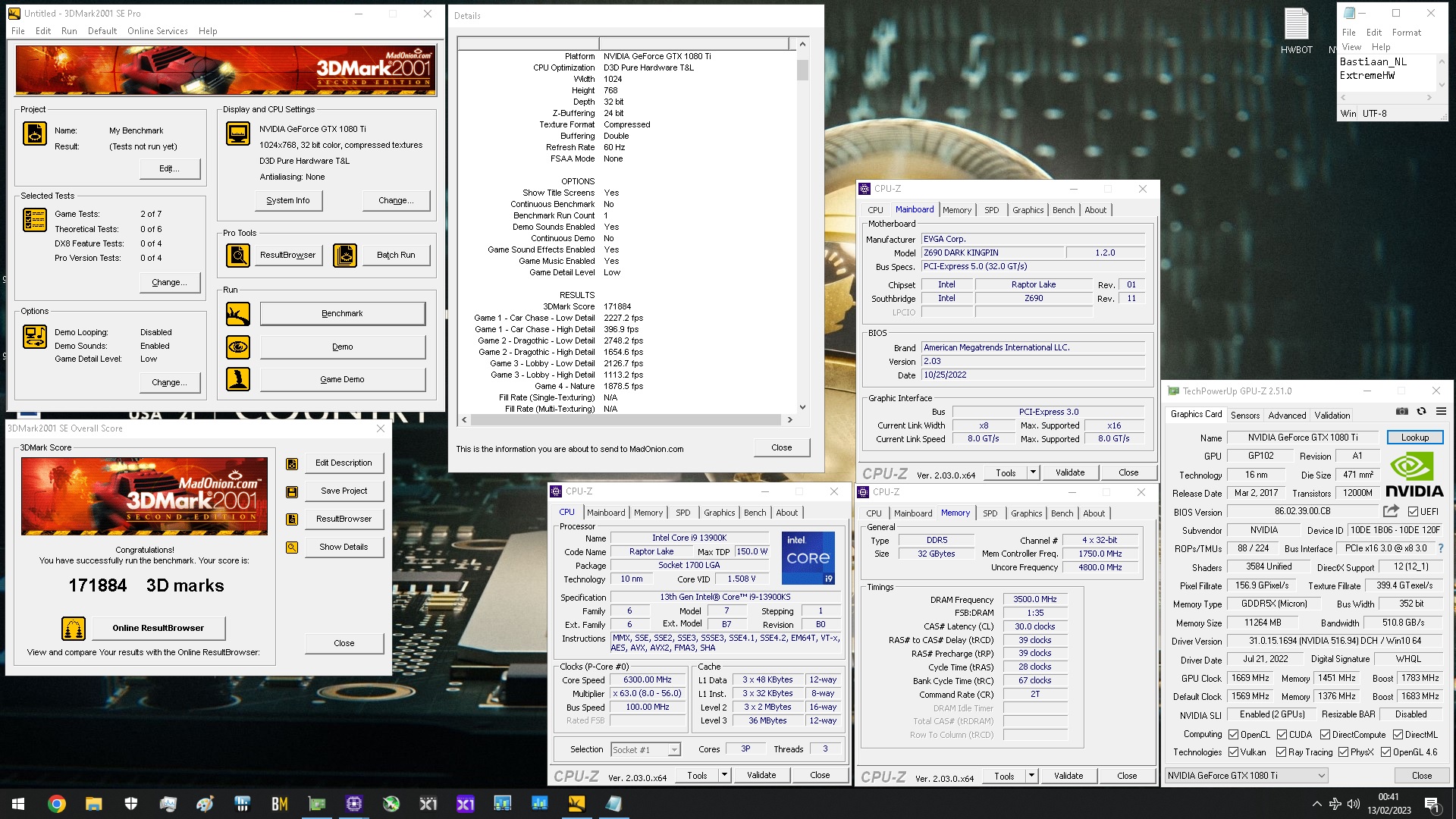Click the floppy icon beside Save Project
This screenshot has height=819, width=1456.
[x=292, y=492]
